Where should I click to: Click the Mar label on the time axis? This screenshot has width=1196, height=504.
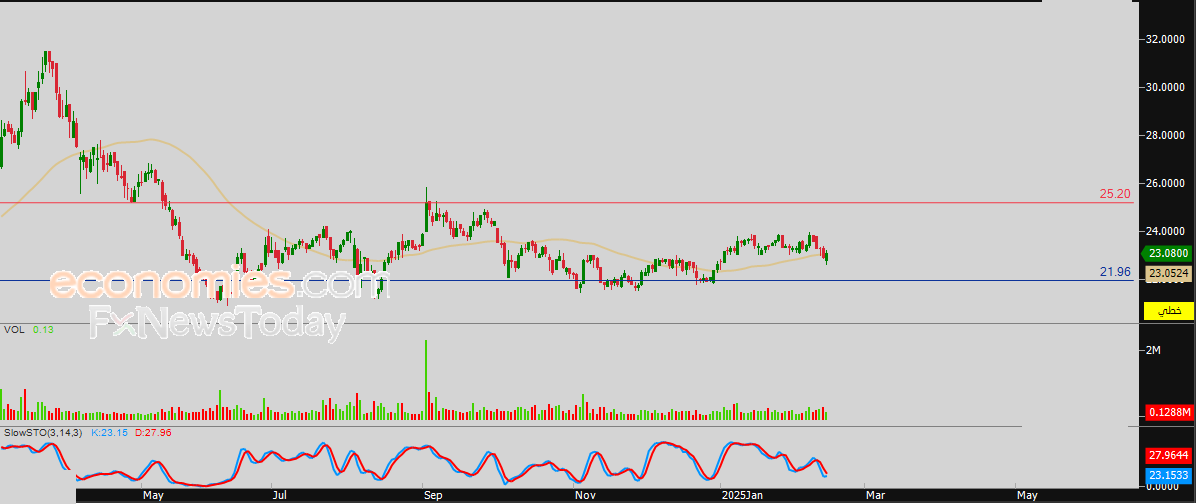(x=875, y=496)
